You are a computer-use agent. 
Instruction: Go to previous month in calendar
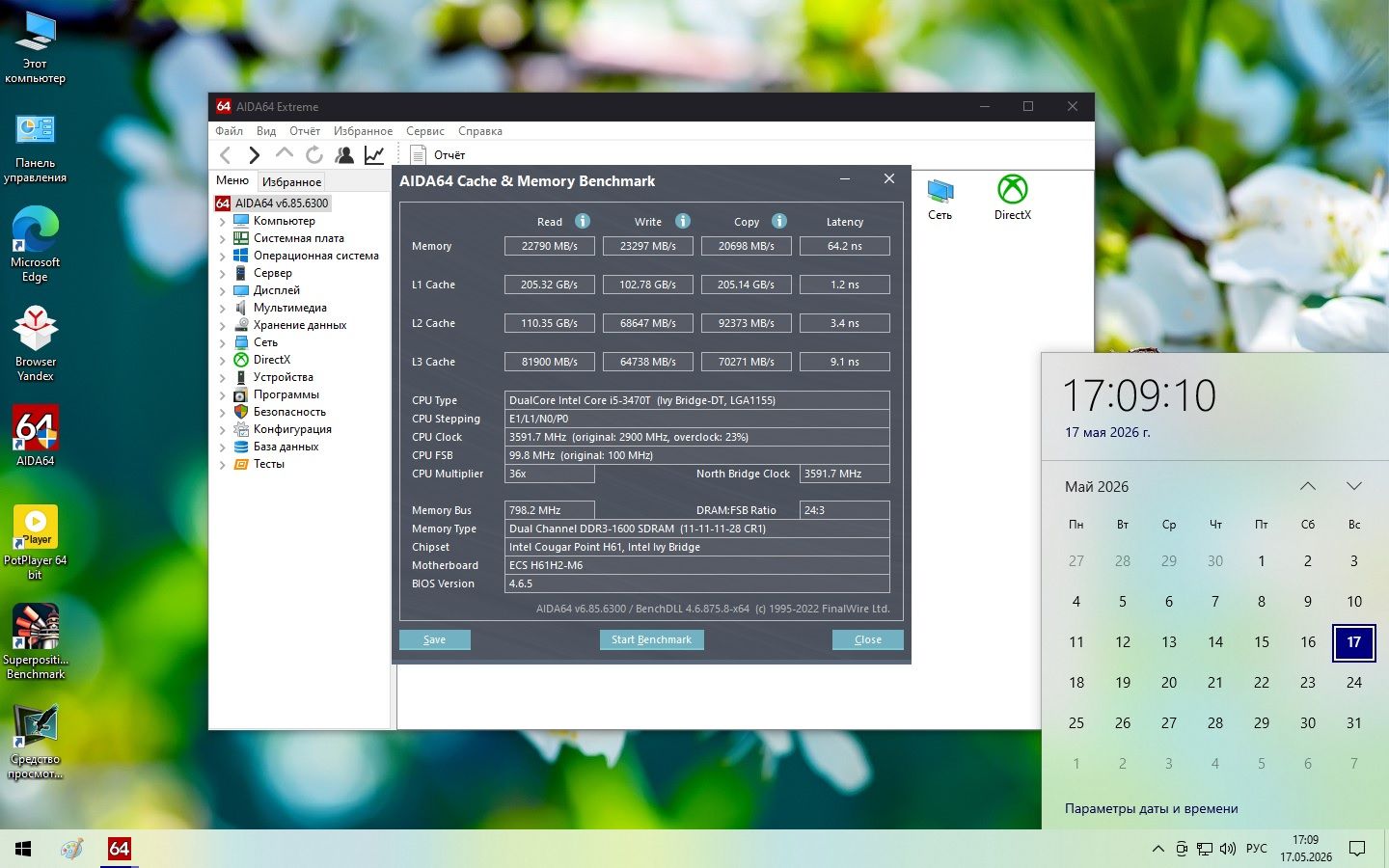pyautogui.click(x=1308, y=486)
